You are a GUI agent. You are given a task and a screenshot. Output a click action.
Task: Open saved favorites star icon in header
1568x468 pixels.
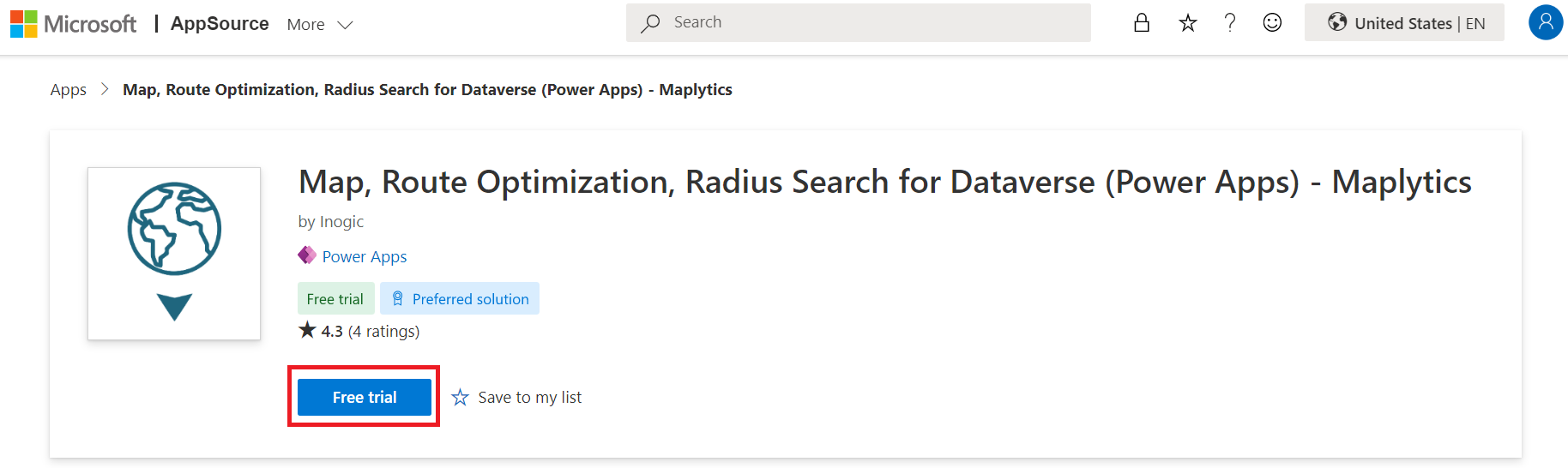(1187, 23)
